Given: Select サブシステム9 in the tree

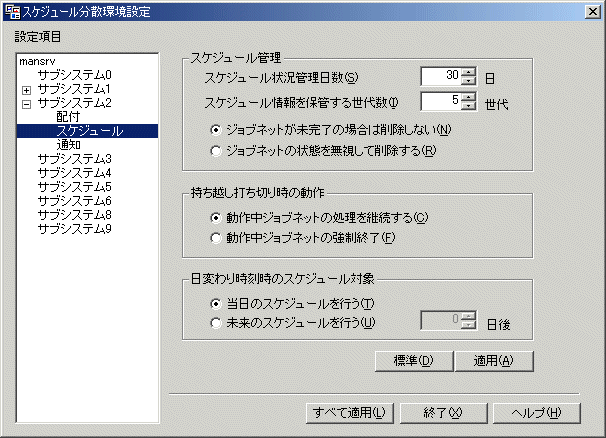Looking at the screenshot, I should (x=75, y=228).
